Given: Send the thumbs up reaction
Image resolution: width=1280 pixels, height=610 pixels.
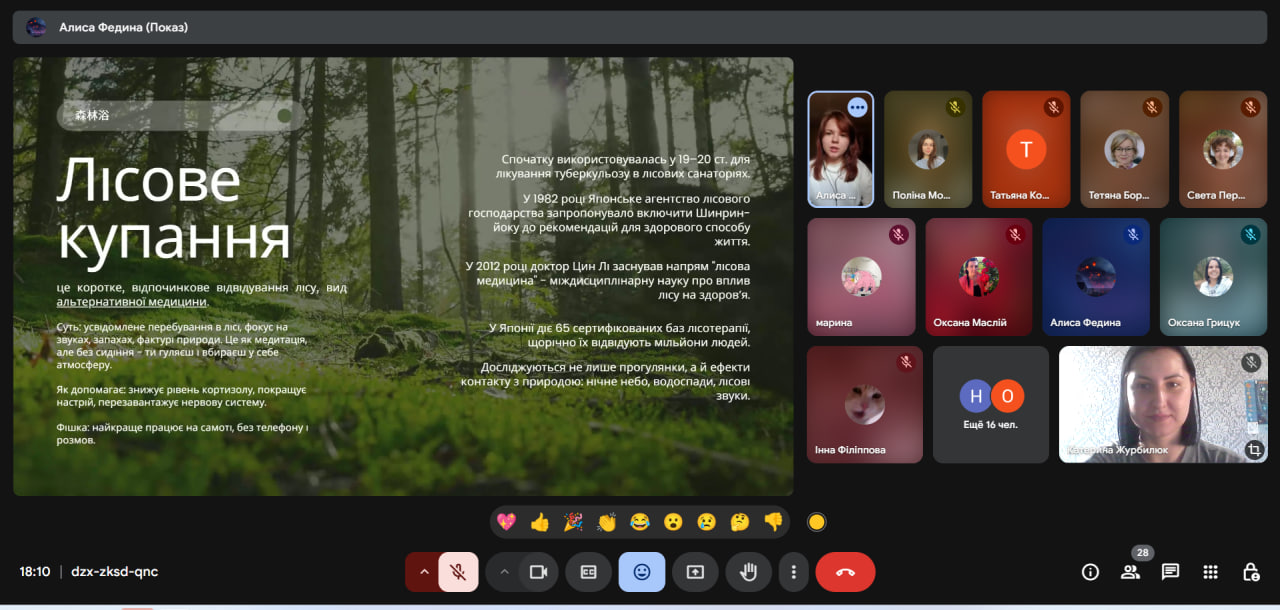Looking at the screenshot, I should 540,522.
